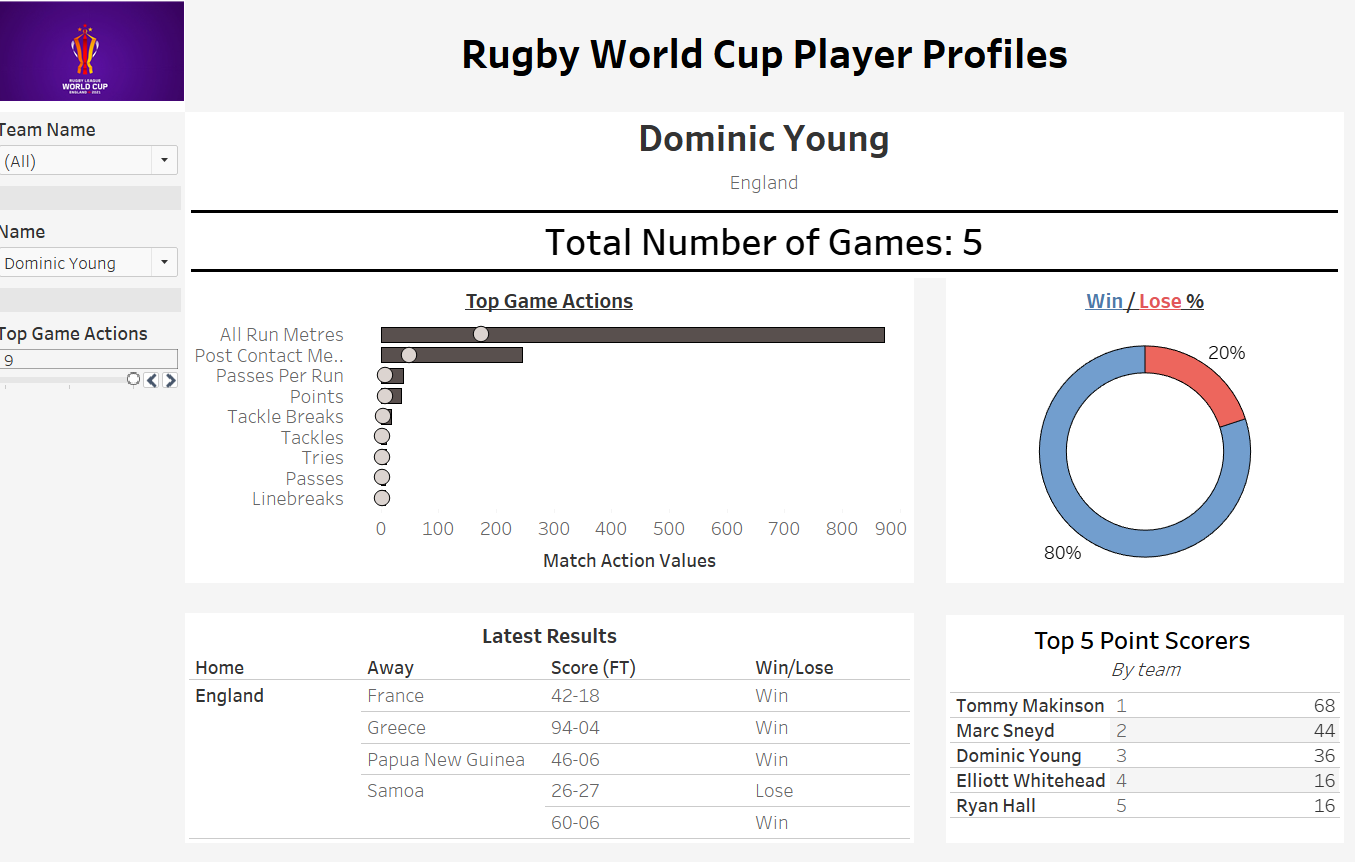Click the circle marker on Linebreaks row
This screenshot has height=862, width=1355.
[382, 498]
